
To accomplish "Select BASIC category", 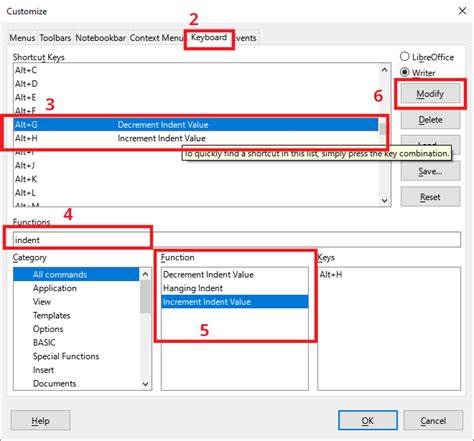I will pyautogui.click(x=76, y=343).
